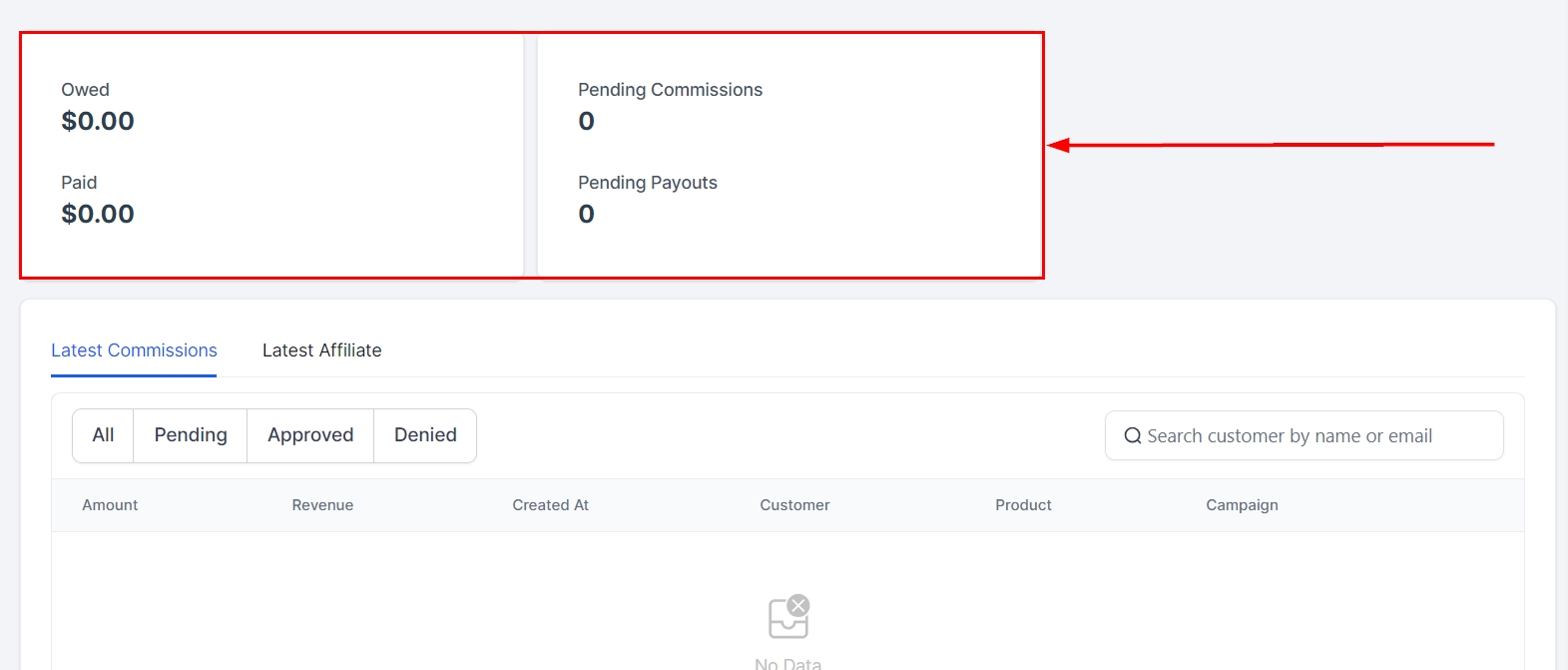Viewport: 1568px width, 670px height.
Task: Sort by Created At column
Action: pyautogui.click(x=550, y=505)
